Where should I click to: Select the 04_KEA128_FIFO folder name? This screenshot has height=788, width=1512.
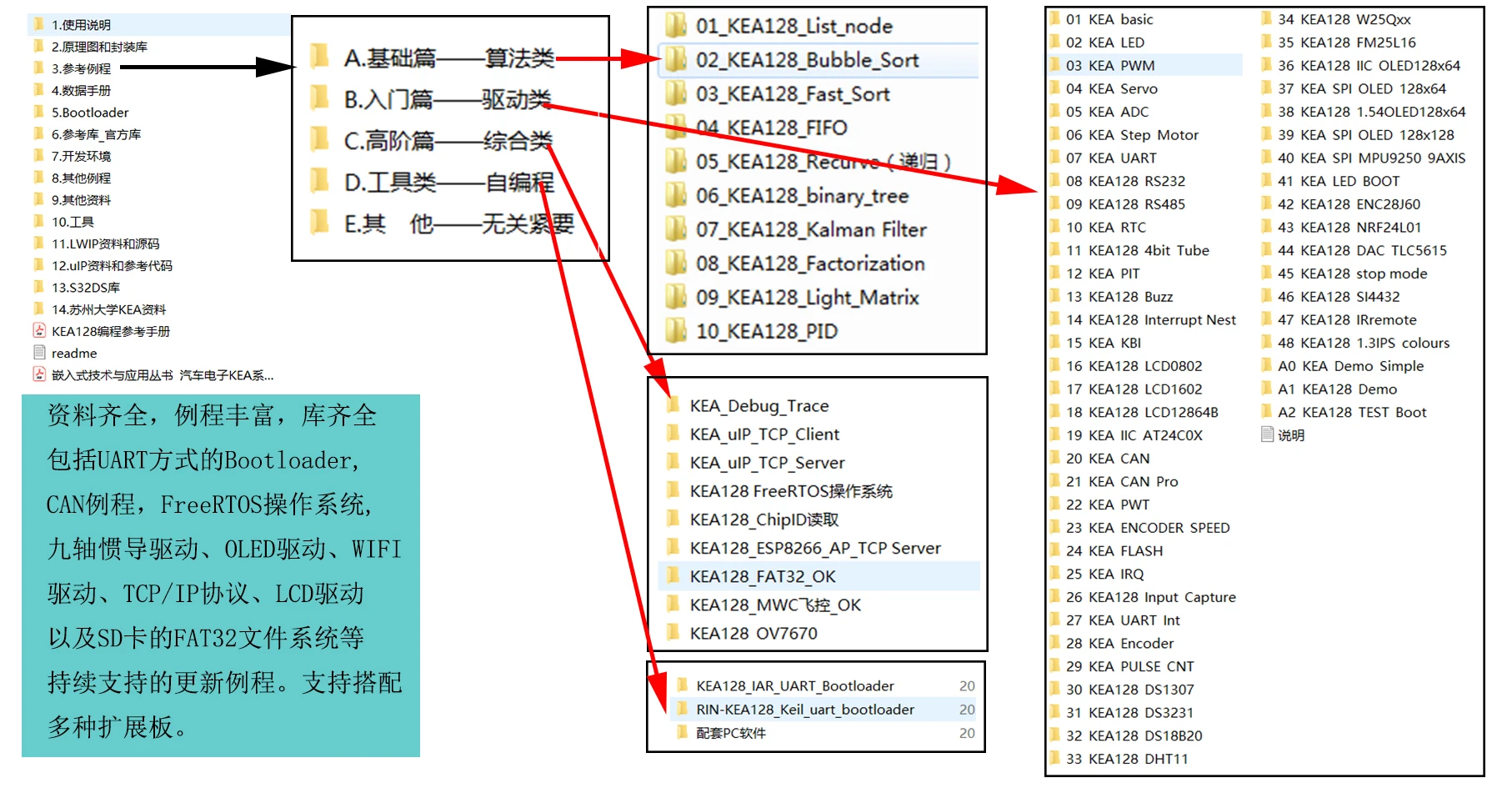point(771,128)
